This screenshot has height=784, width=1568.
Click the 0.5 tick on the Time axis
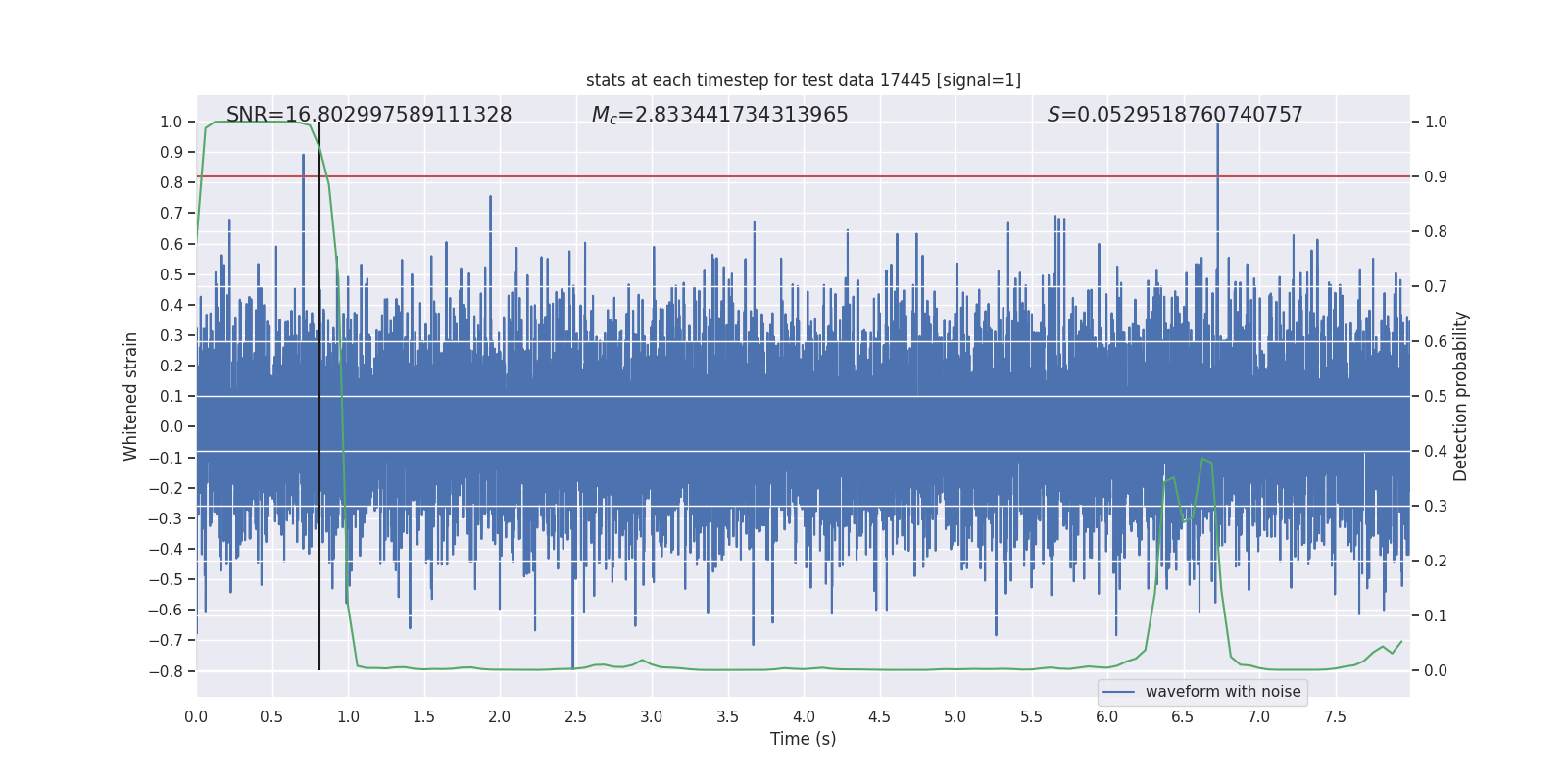(x=272, y=716)
